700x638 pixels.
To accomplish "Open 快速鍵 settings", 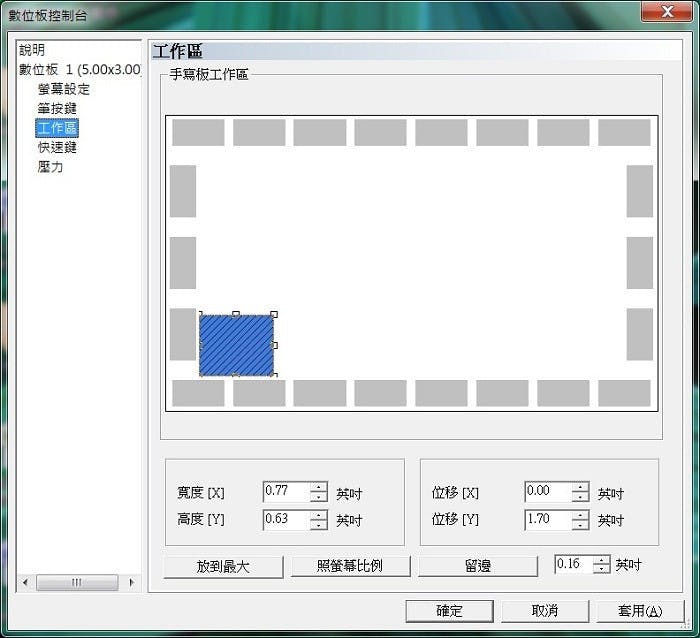I will pos(57,147).
